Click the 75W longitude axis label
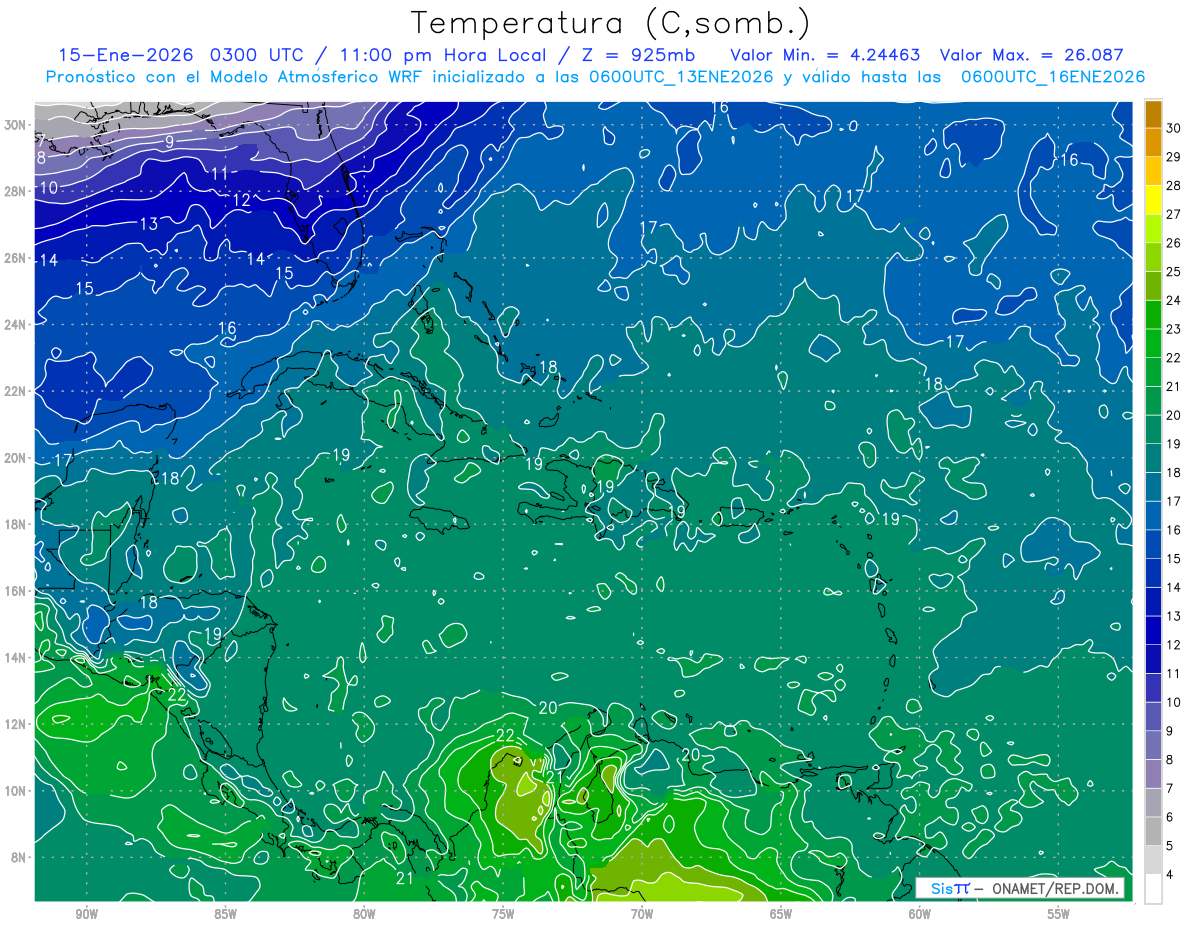This screenshot has width=1200, height=927. click(x=503, y=914)
